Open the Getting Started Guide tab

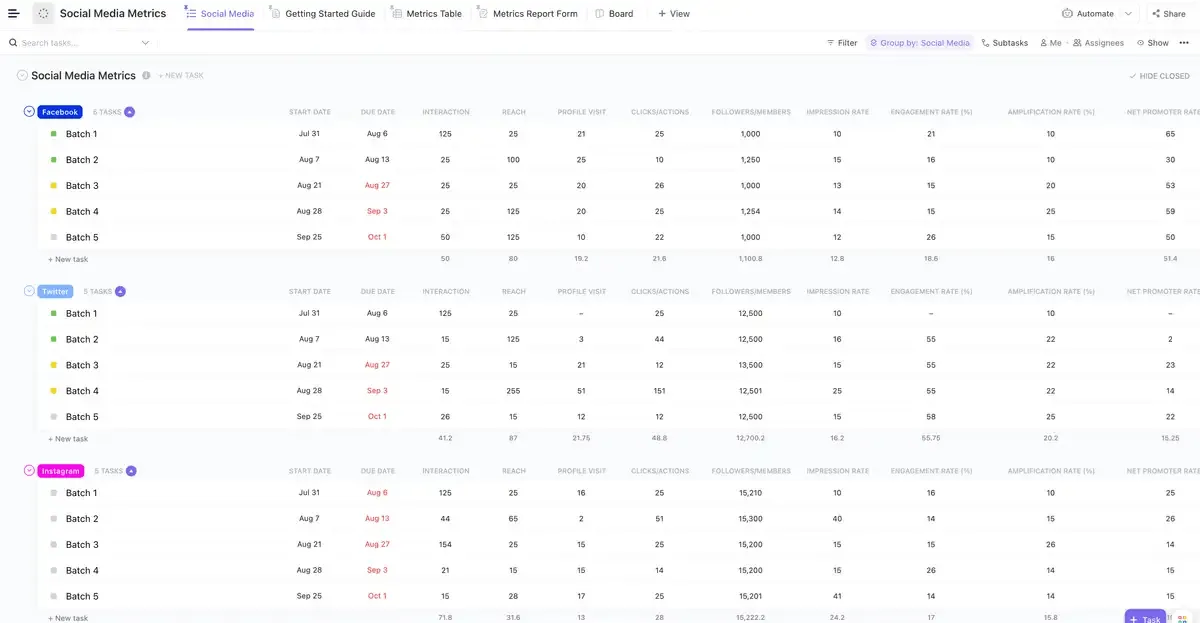(x=322, y=14)
